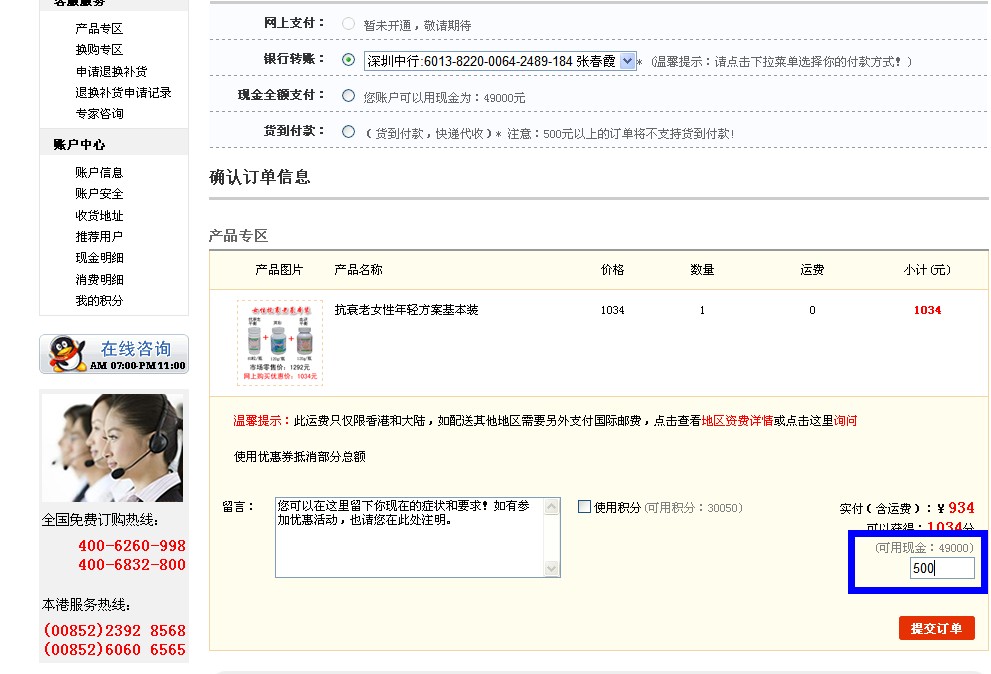Click hotline number 400-6832-800
Viewport: 991px width, 674px height.
(x=131, y=565)
